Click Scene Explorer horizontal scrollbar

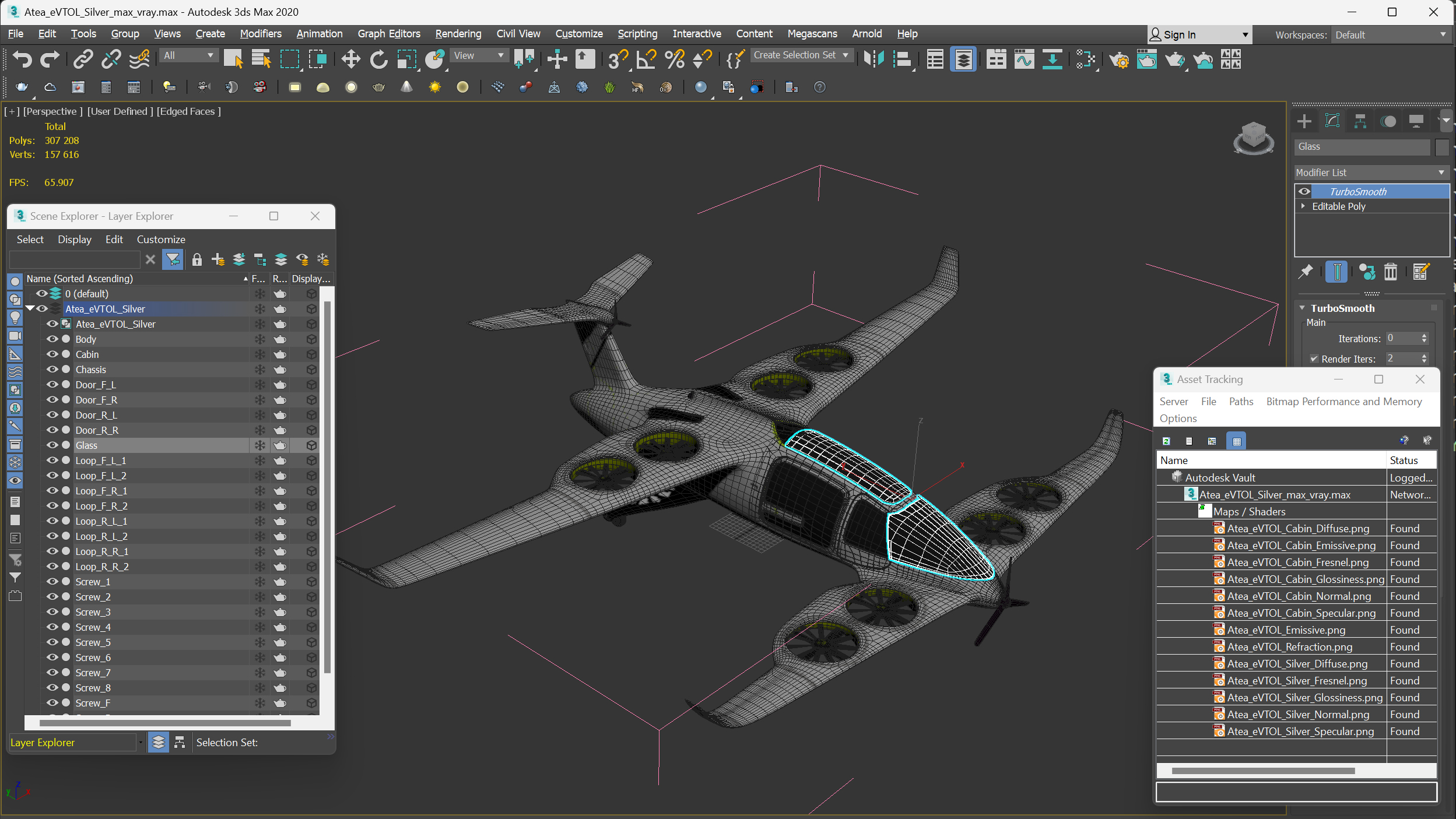[165, 723]
